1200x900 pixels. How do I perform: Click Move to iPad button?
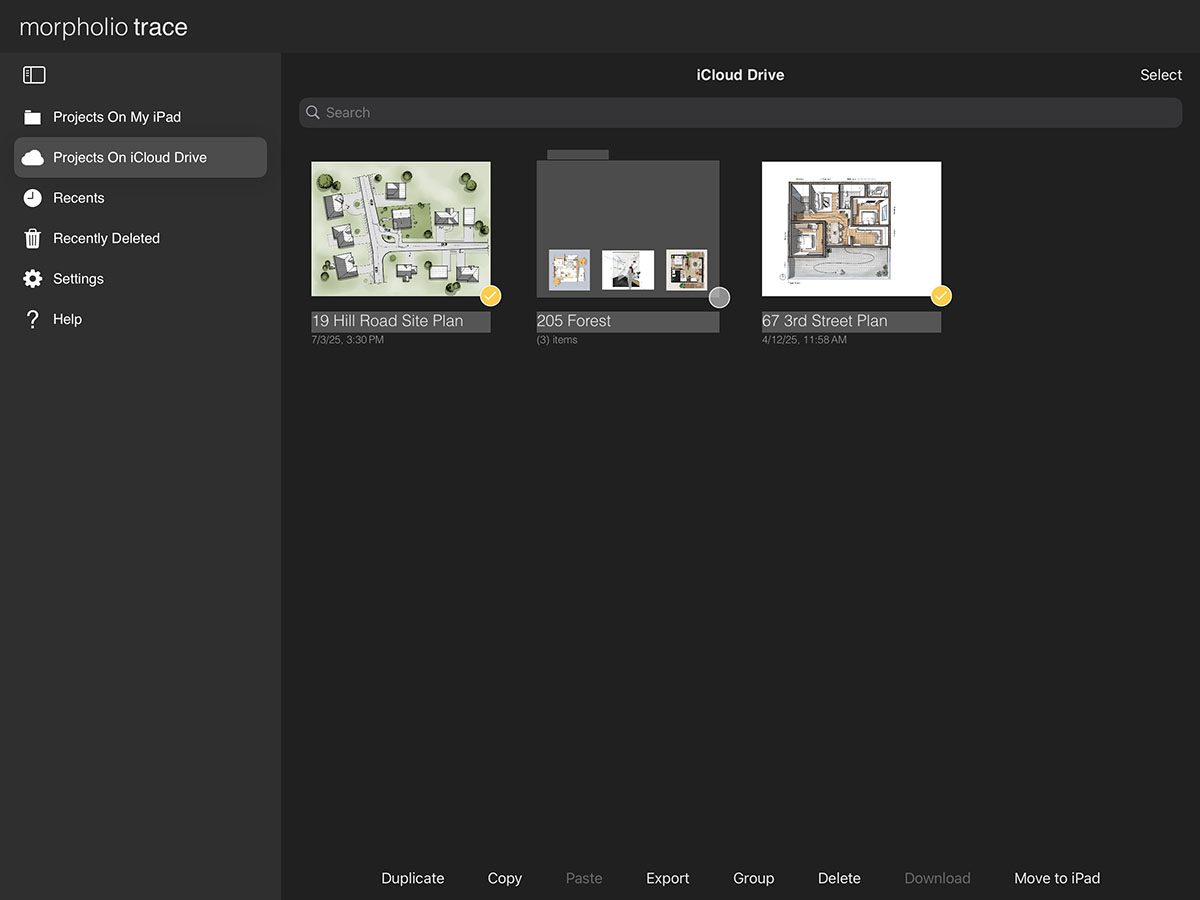[1057, 878]
